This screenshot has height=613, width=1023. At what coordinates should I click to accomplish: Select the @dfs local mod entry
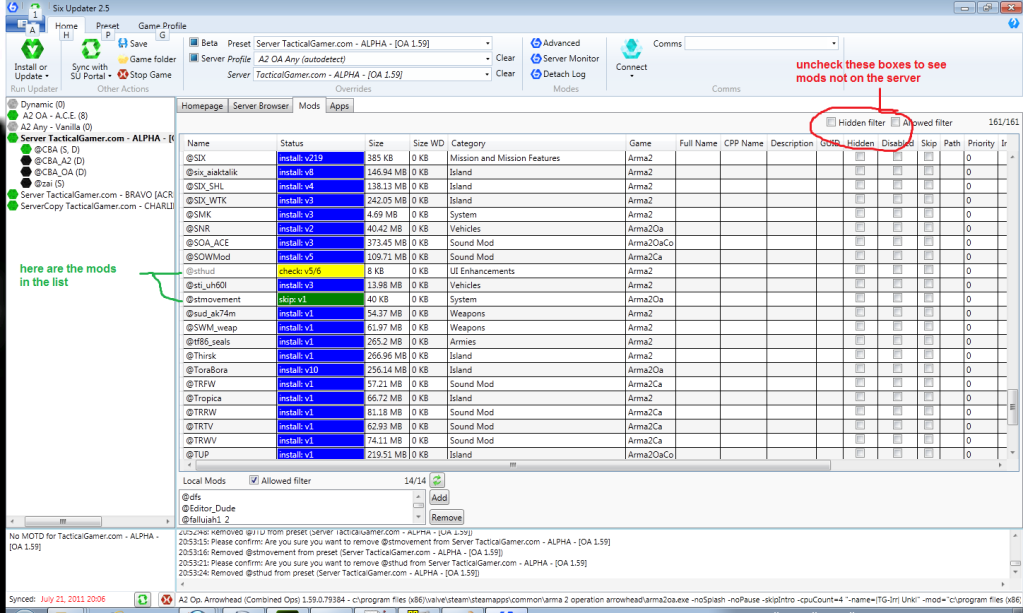click(x=191, y=497)
